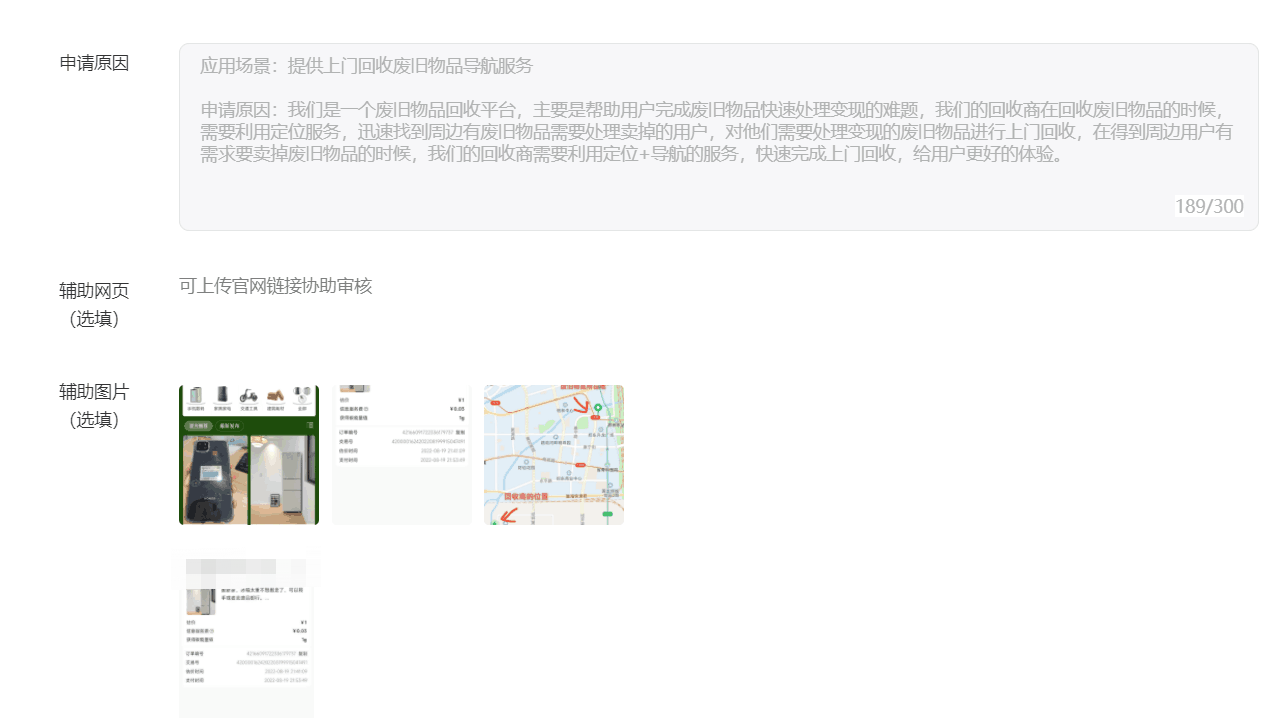Select the 家用家电 category icon
The height and width of the screenshot is (718, 1268).
click(223, 397)
